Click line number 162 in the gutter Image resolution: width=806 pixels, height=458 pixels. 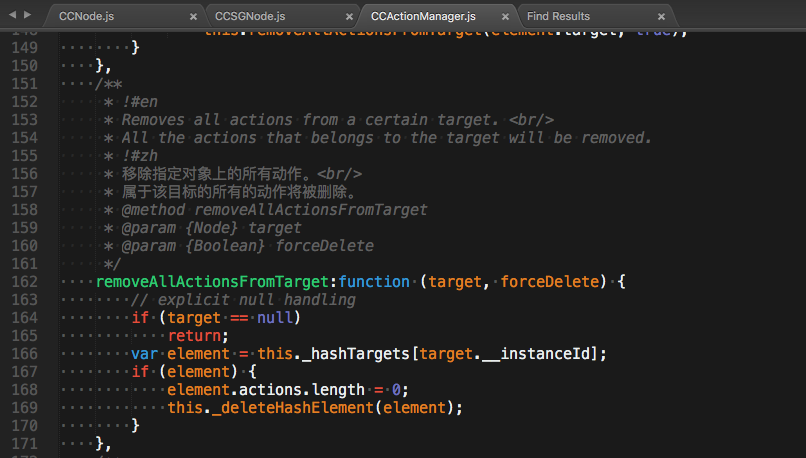coord(24,282)
